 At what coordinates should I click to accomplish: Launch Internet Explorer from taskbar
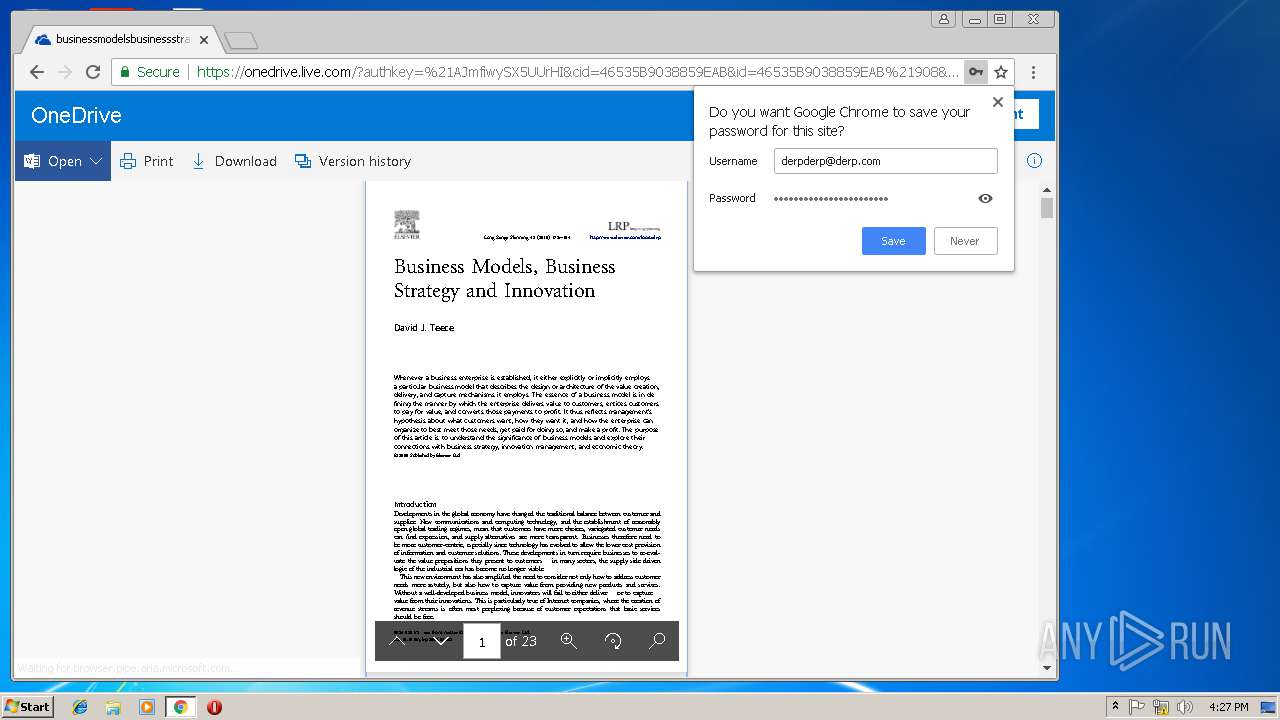click(80, 706)
